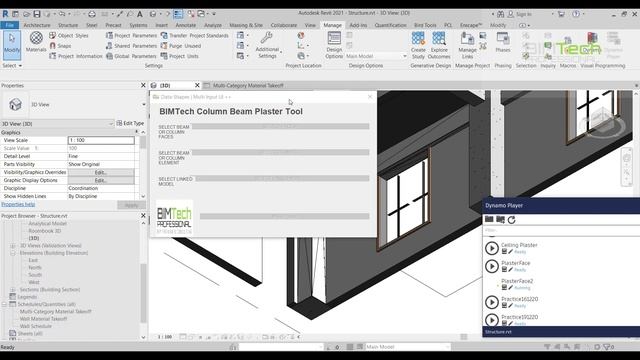This screenshot has width=640, height=360.
Task: Open Project Parameters
Action: pyautogui.click(x=131, y=36)
